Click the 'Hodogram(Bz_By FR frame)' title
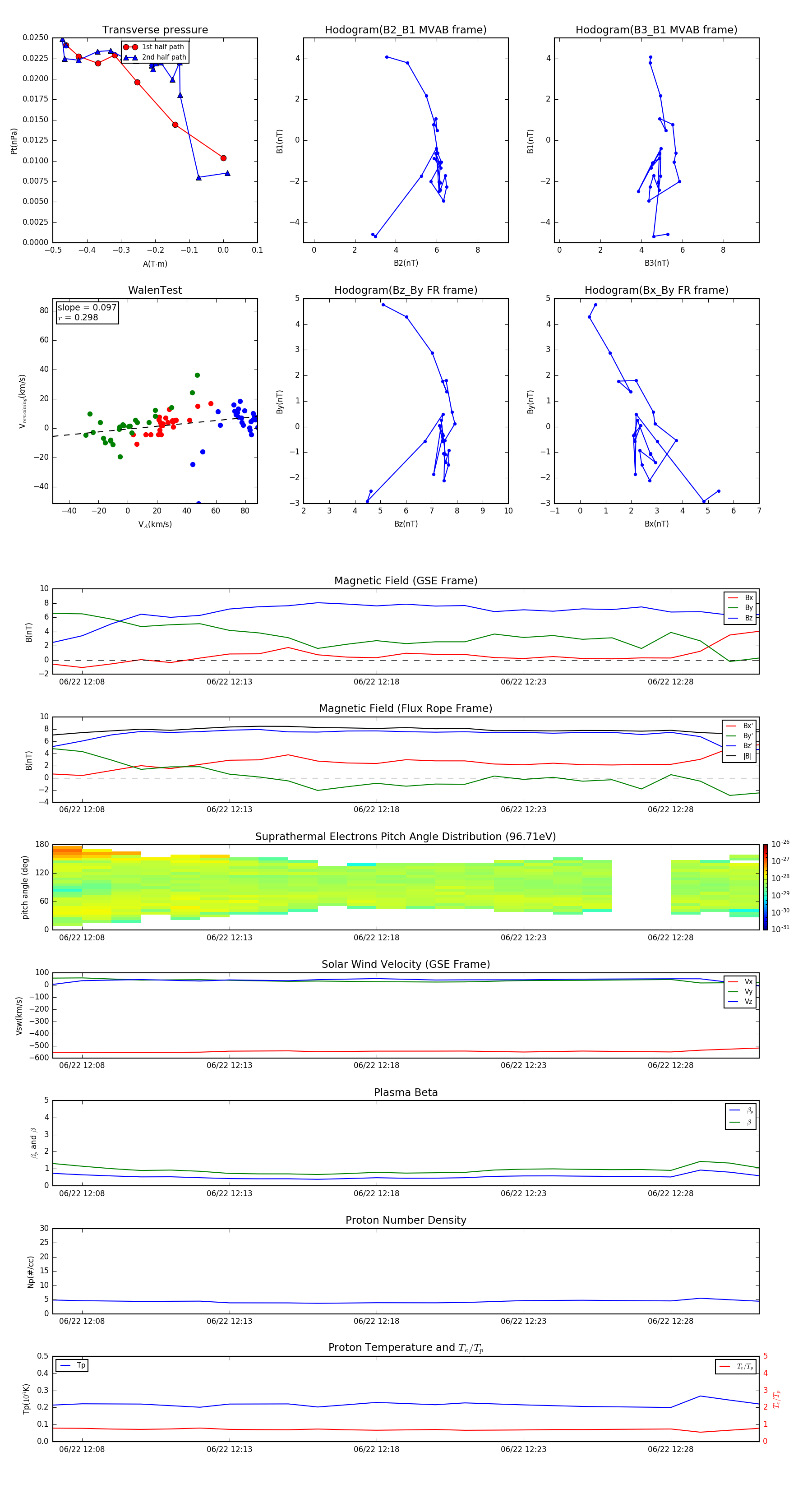Screen dimensions: 812x1489 pyautogui.click(x=406, y=290)
